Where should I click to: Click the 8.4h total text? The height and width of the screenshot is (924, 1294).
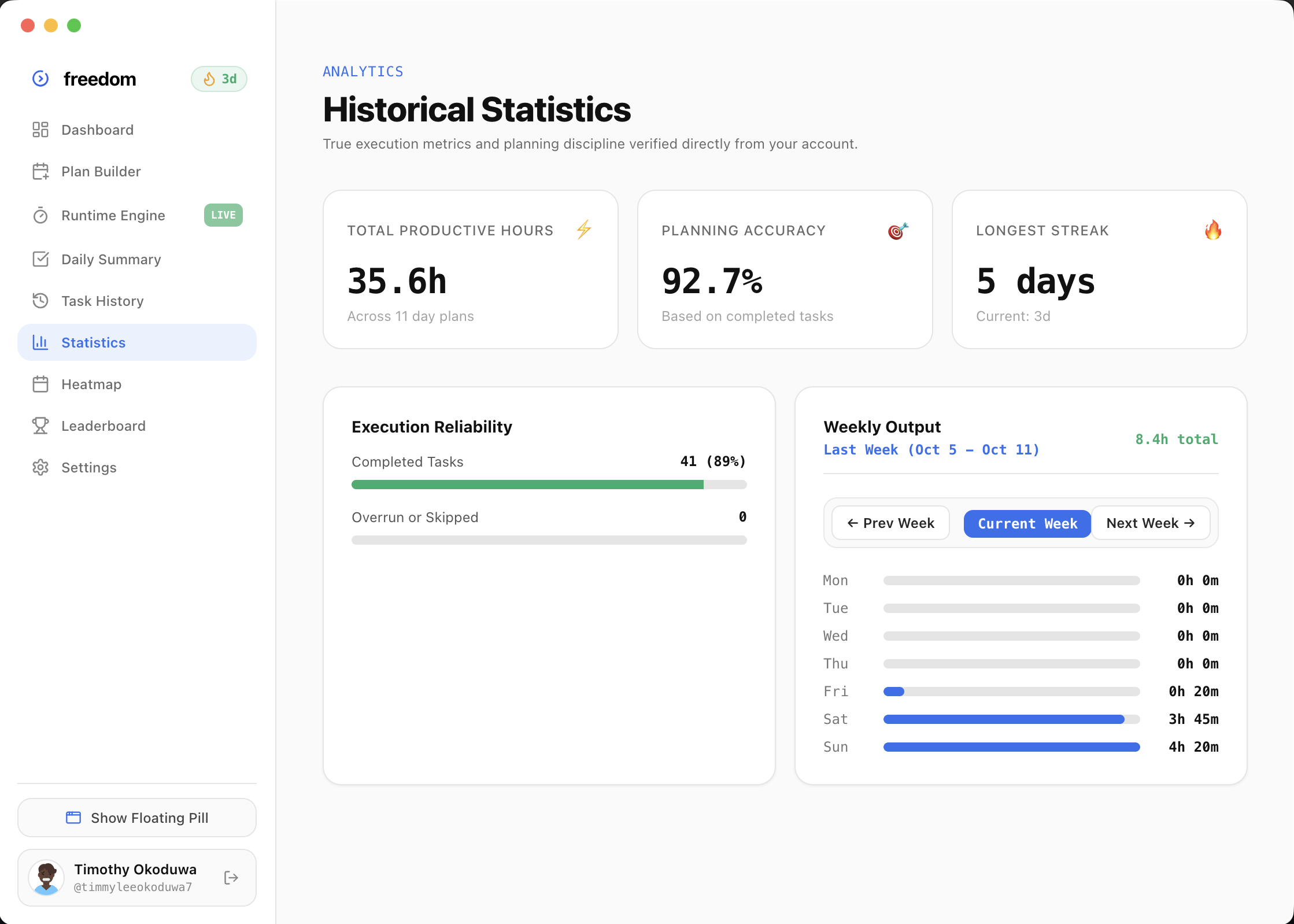[x=1177, y=439]
